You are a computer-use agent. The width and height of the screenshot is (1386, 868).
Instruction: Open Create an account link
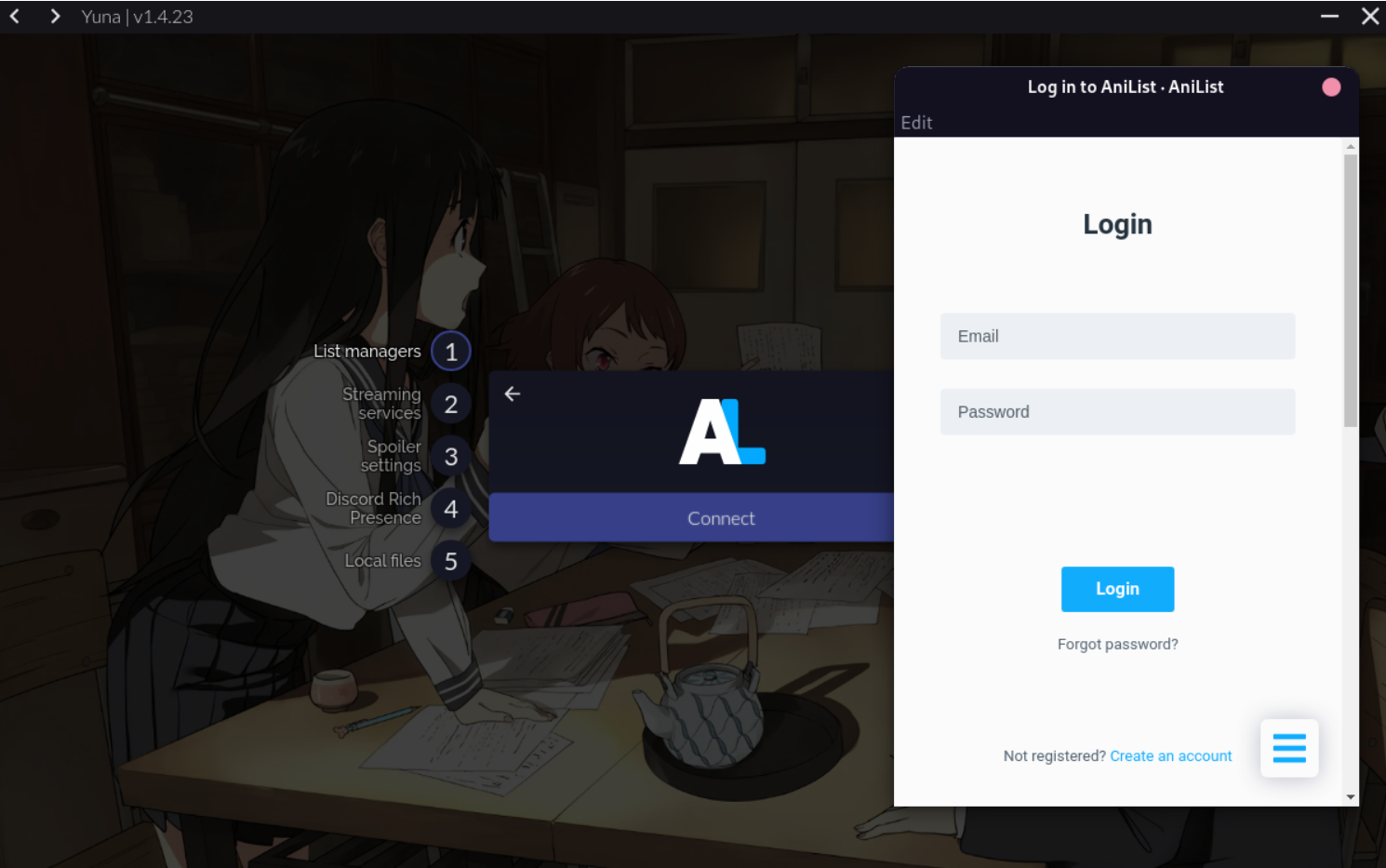[x=1171, y=755]
